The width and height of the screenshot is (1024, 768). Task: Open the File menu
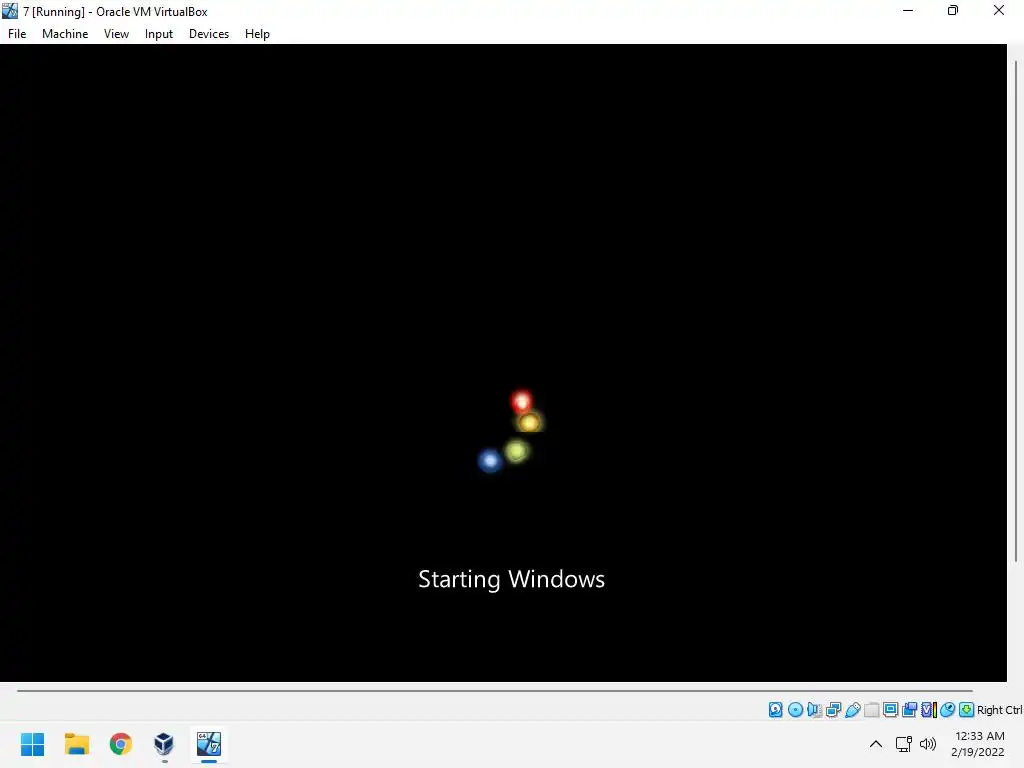pos(17,34)
